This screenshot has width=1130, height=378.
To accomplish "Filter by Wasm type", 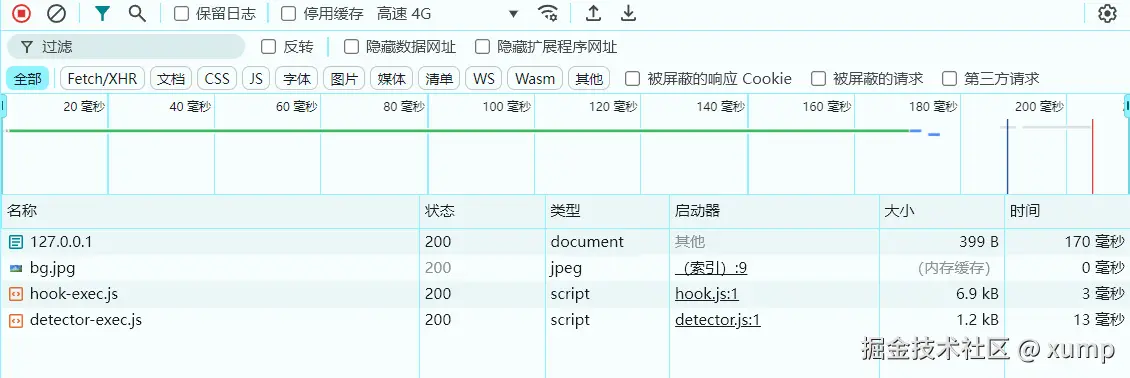I will (x=535, y=78).
